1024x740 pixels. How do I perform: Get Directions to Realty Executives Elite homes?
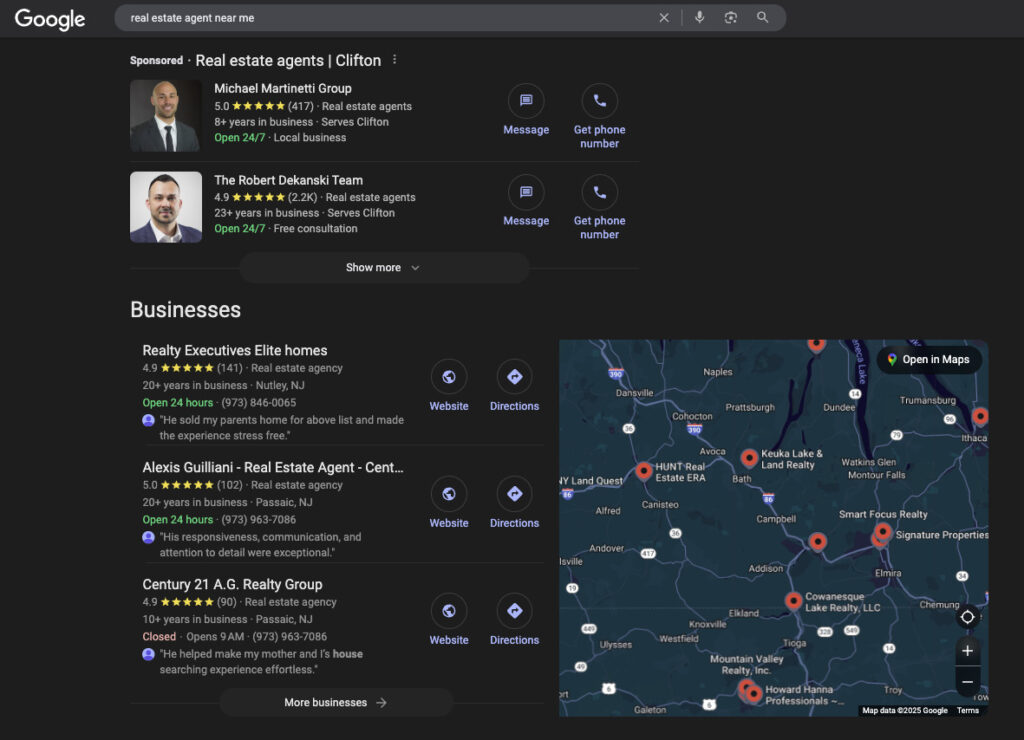point(515,385)
